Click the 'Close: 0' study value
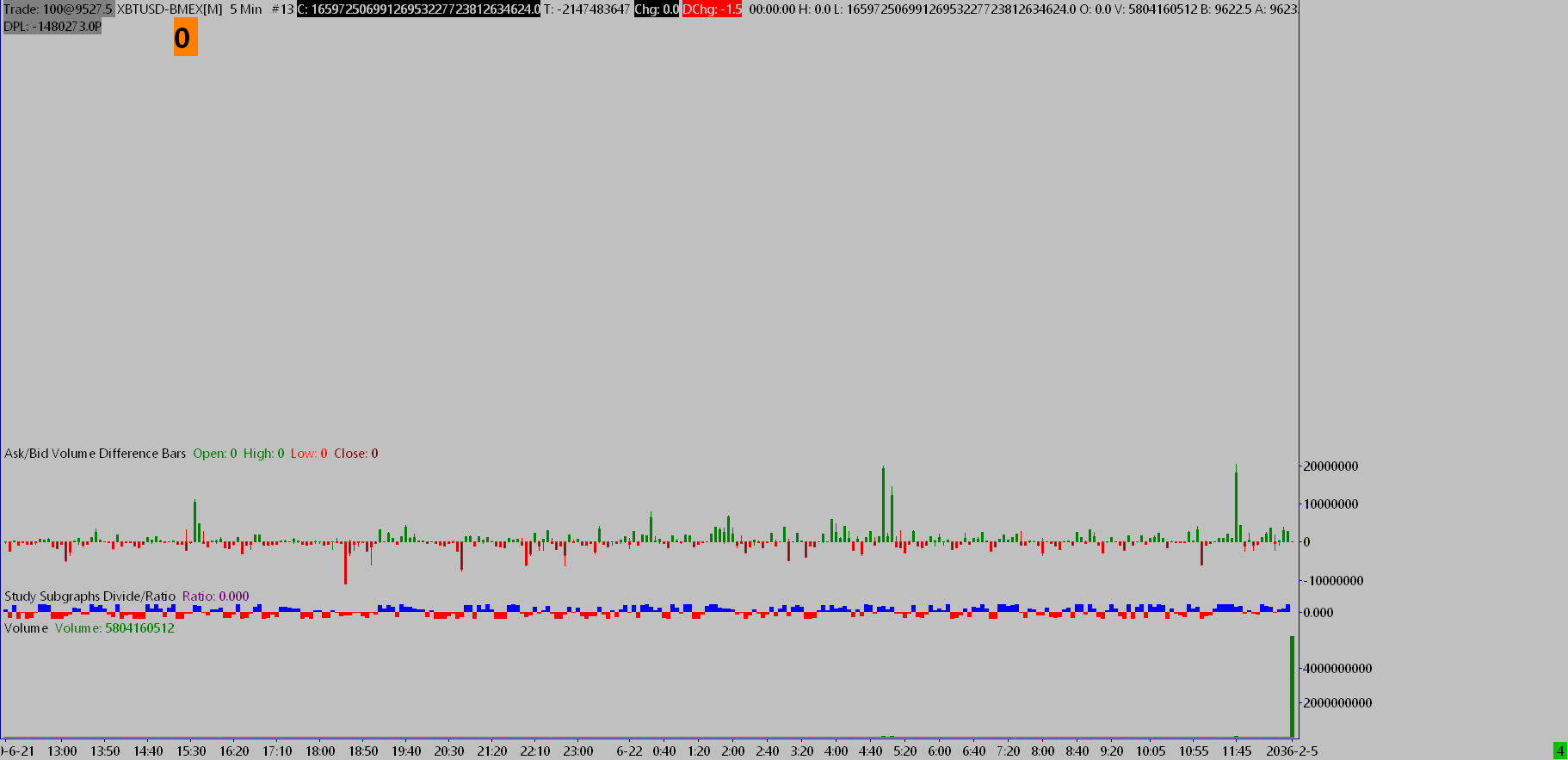This screenshot has height=760, width=1568. [356, 453]
